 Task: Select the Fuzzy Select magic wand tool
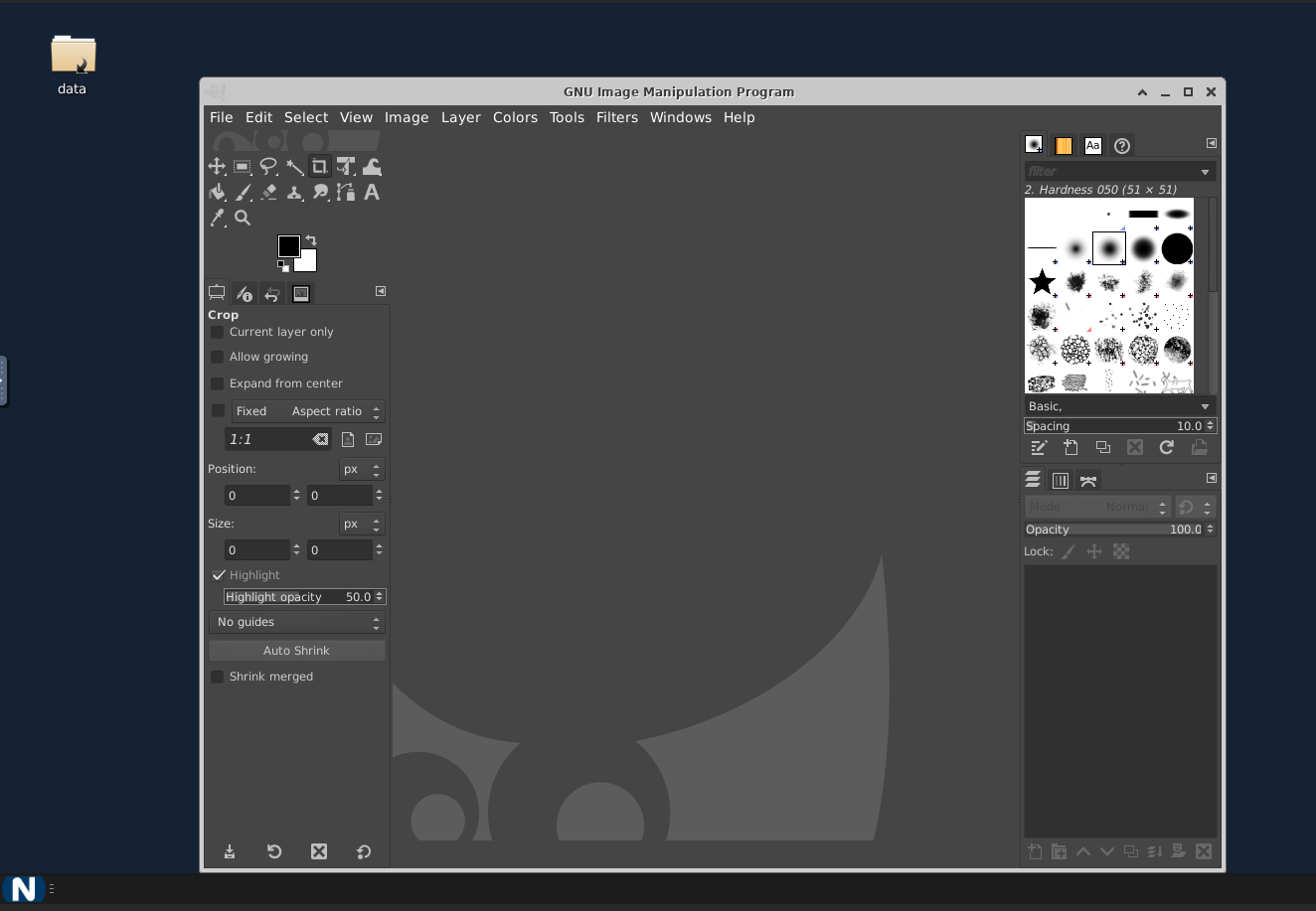click(294, 167)
